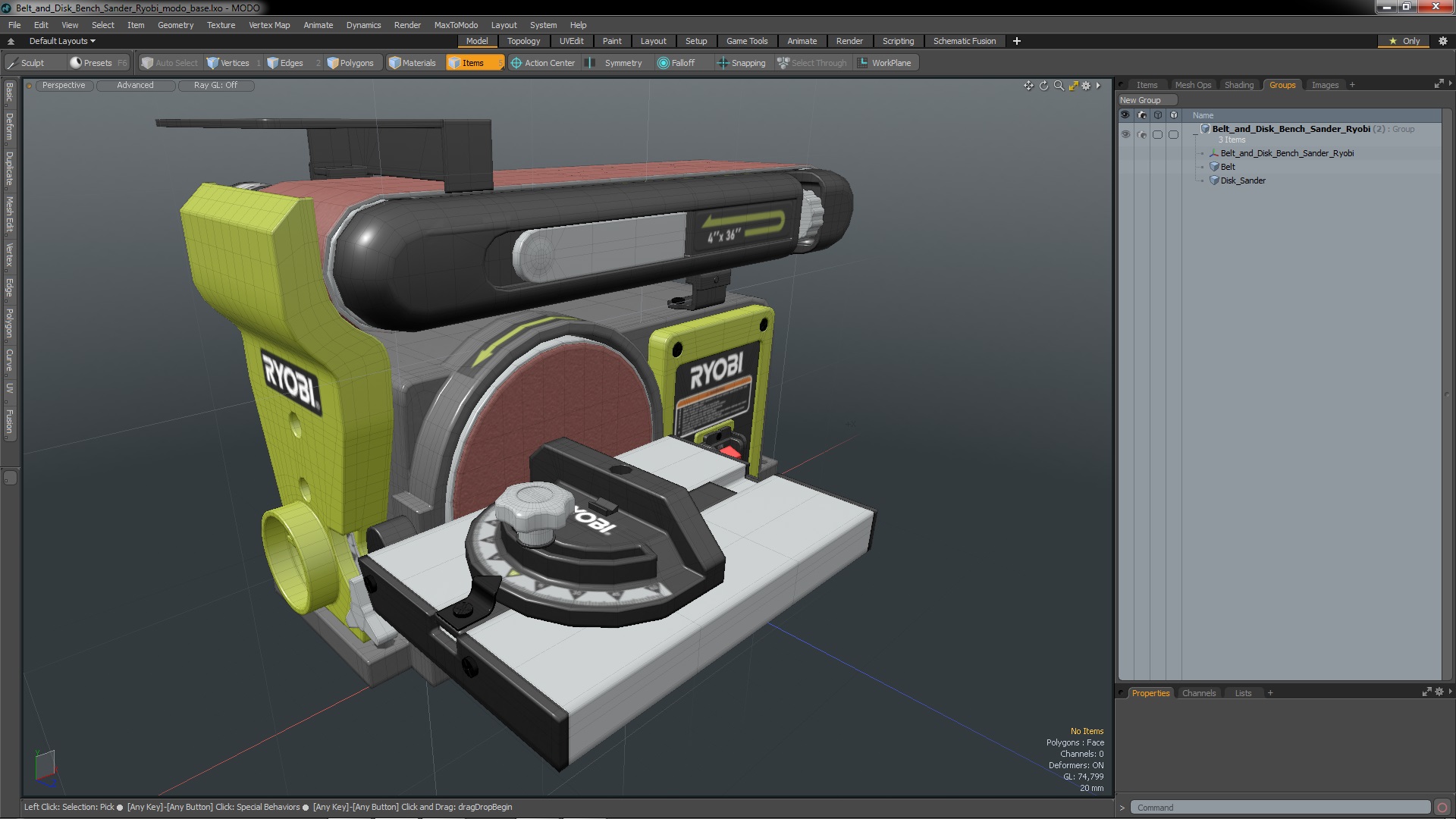The width and height of the screenshot is (1456, 819).
Task: Click the visibility eye column header
Action: [x=1125, y=115]
